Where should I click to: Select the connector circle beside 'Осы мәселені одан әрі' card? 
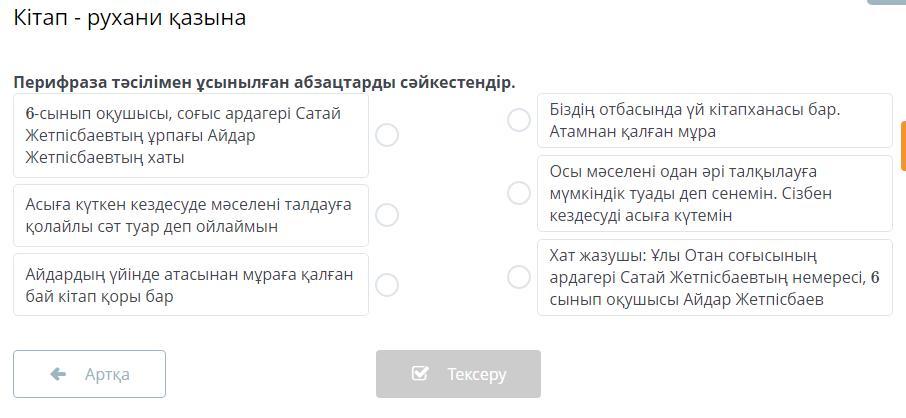tap(518, 193)
